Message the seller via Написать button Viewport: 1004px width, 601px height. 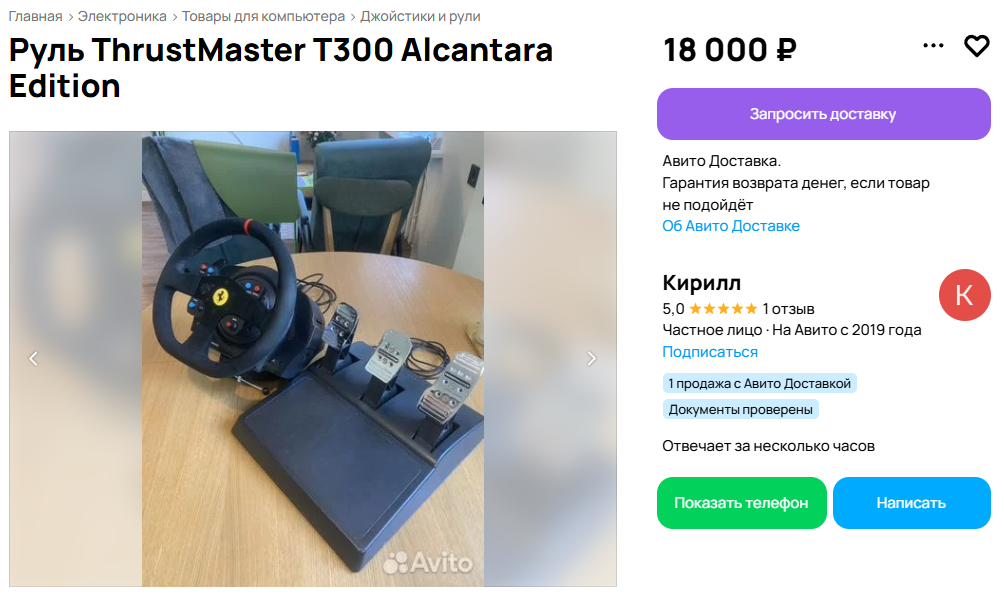point(912,503)
